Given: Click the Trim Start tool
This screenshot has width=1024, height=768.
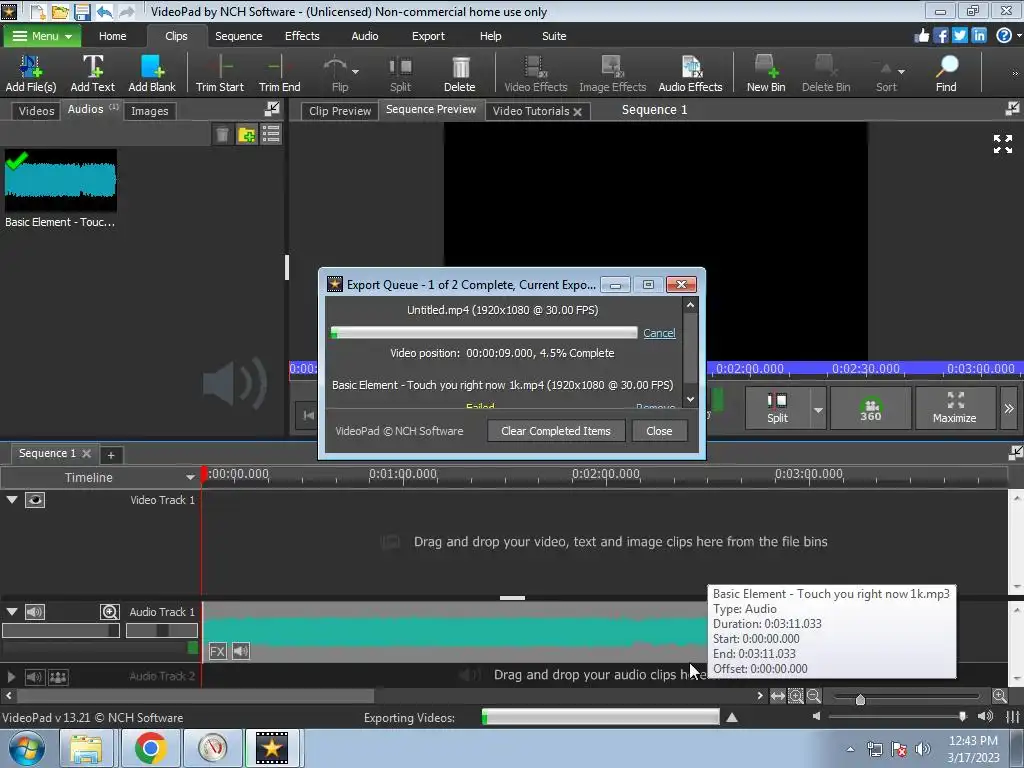Looking at the screenshot, I should 219,73.
